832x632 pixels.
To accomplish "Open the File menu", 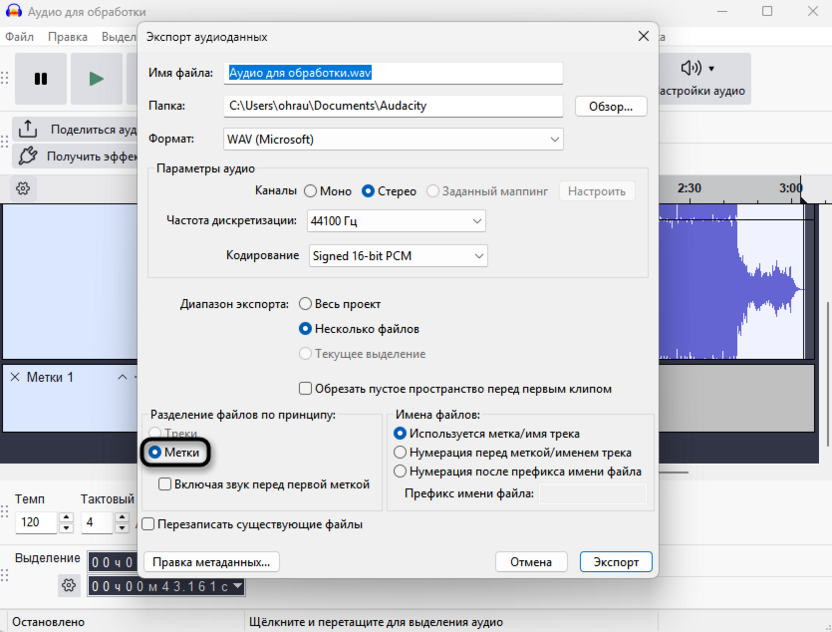I will tap(20, 37).
